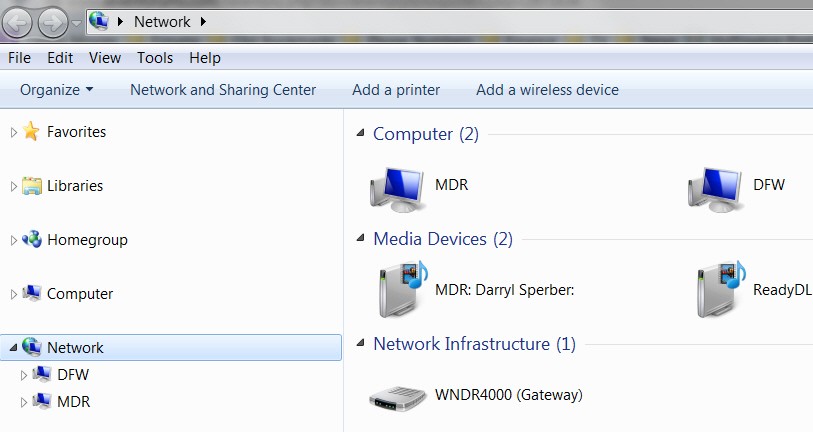
Task: Collapse the Media Devices group
Action: pos(360,239)
